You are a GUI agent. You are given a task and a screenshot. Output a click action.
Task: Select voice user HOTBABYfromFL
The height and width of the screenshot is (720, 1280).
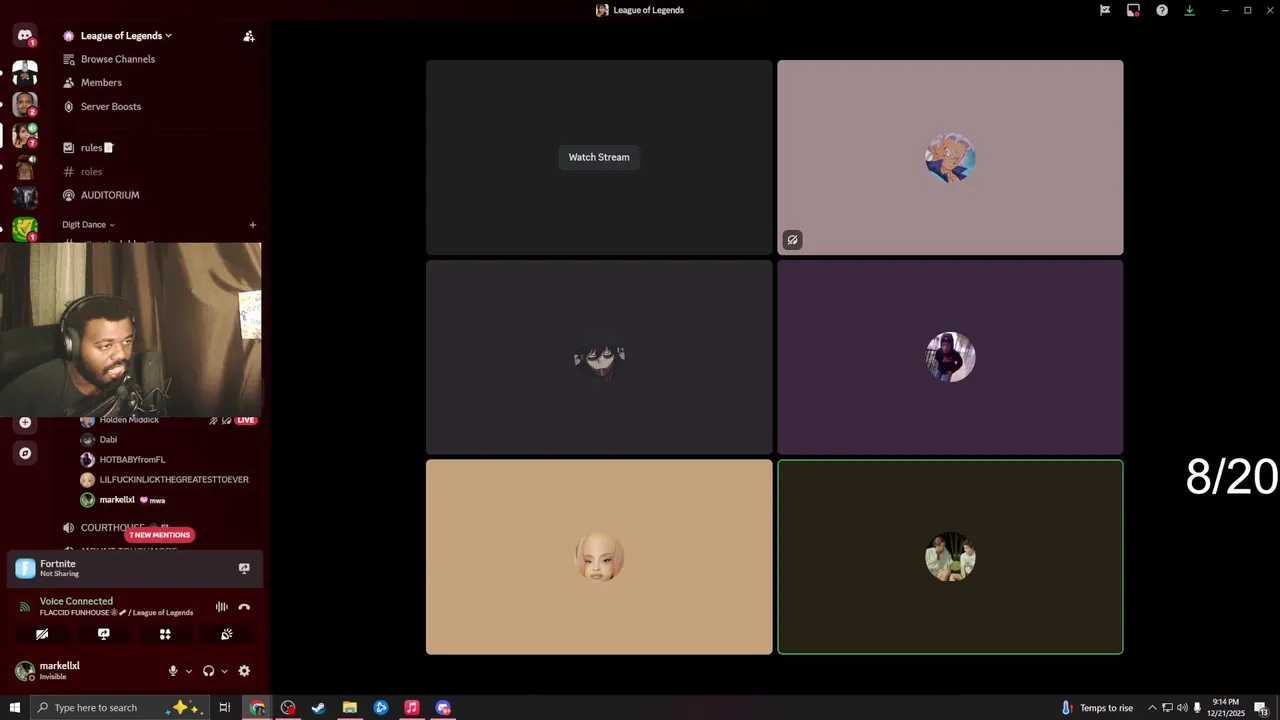(x=132, y=460)
